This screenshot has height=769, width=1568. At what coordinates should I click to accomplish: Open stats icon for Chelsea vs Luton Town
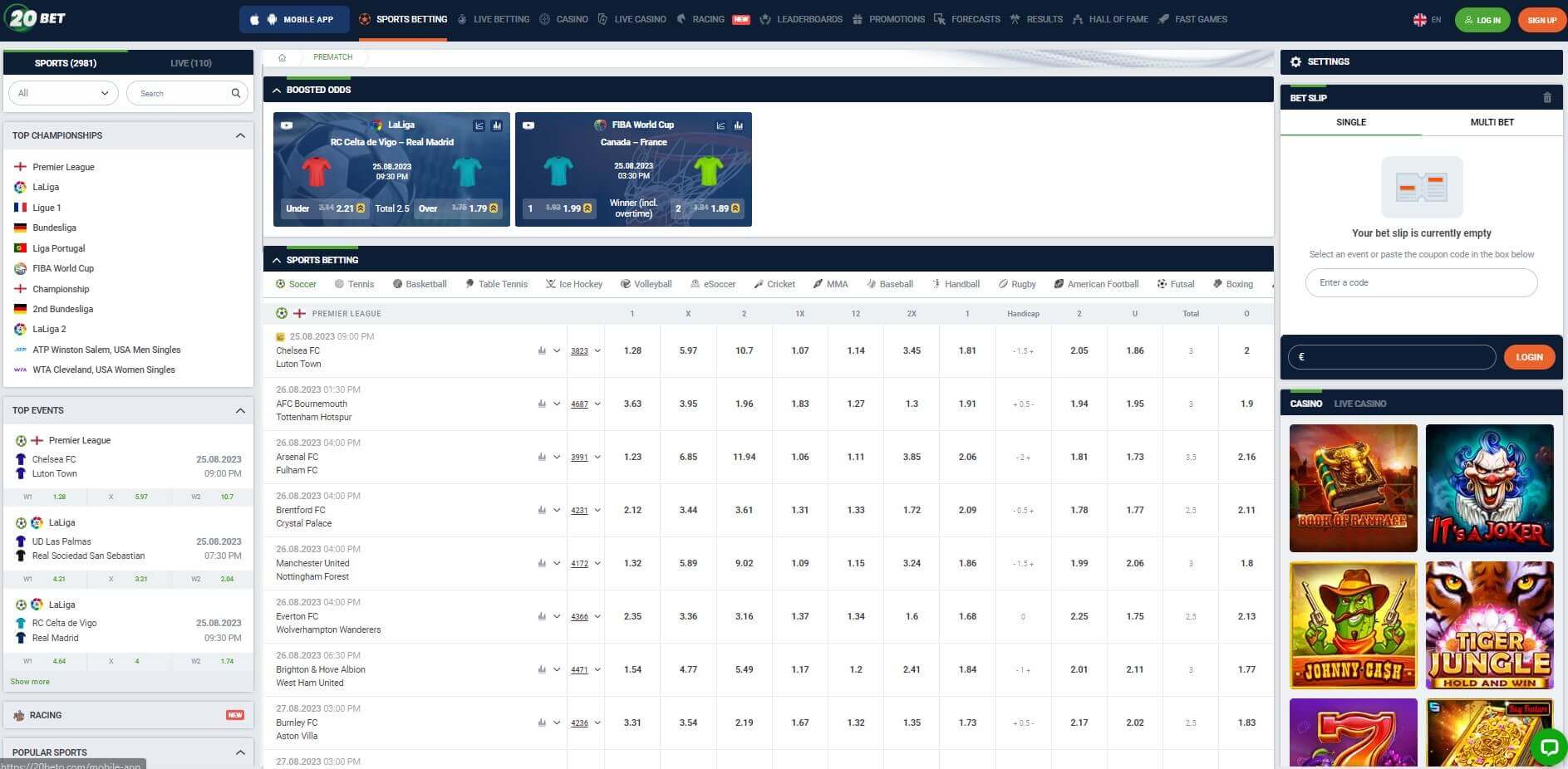542,350
